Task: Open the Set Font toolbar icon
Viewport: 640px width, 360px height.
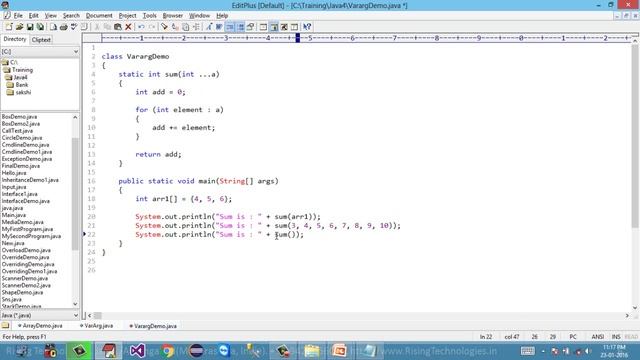Action: point(209,27)
